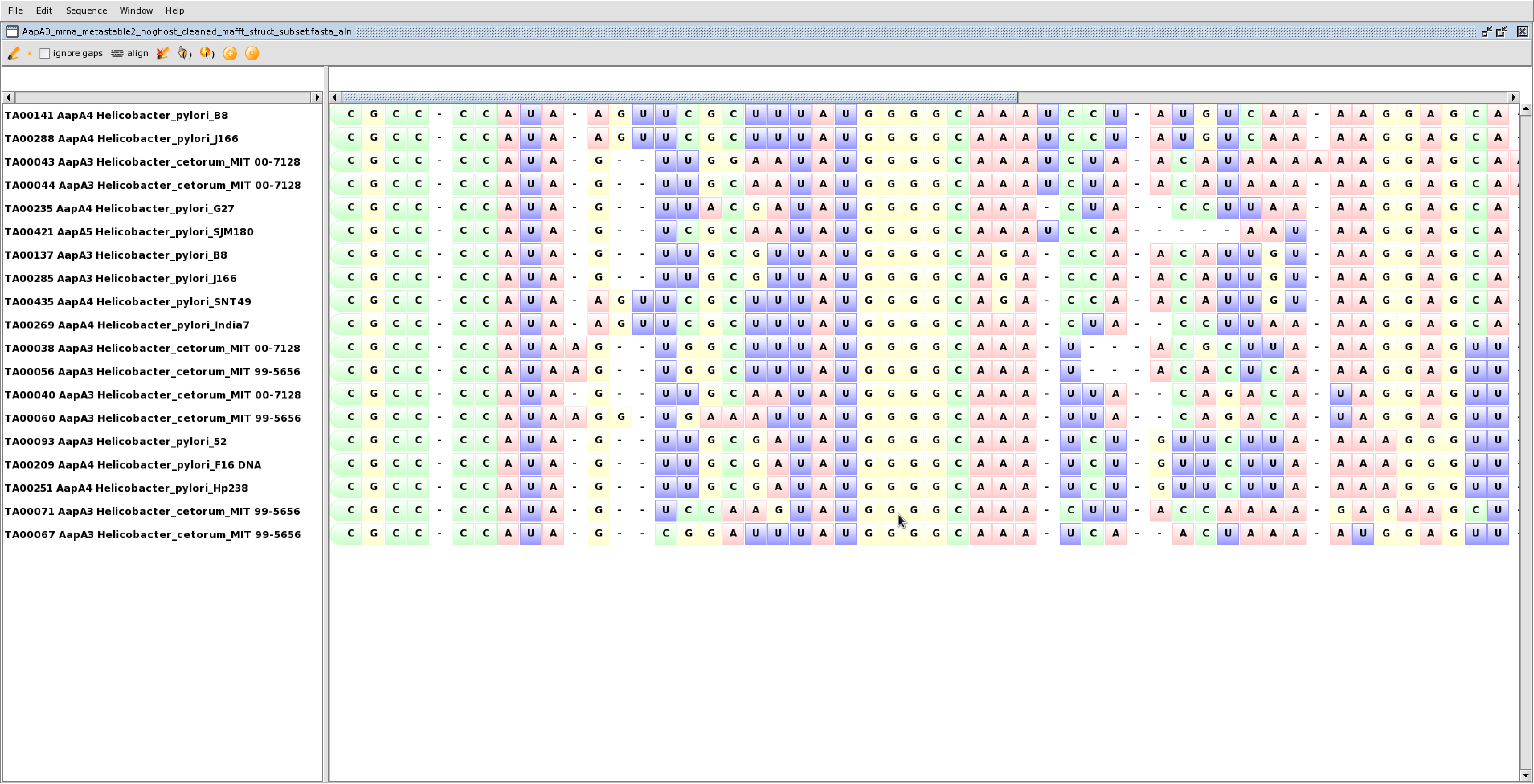Select sequence TA00421 AapA5 Helicobacter_pylori_SJM180
The image size is (1534, 784).
129,232
